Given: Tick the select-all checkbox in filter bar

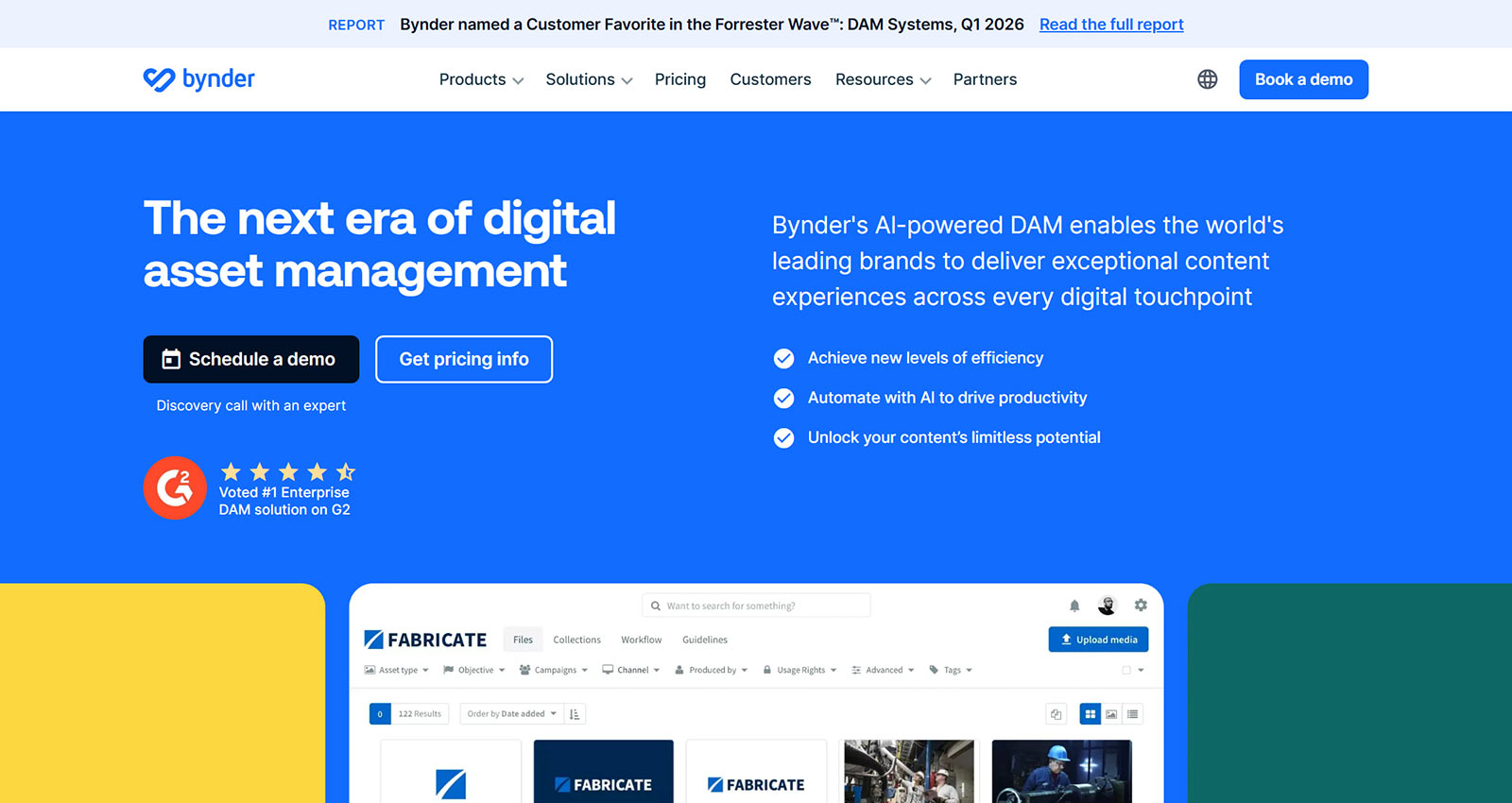Looking at the screenshot, I should 1126,670.
